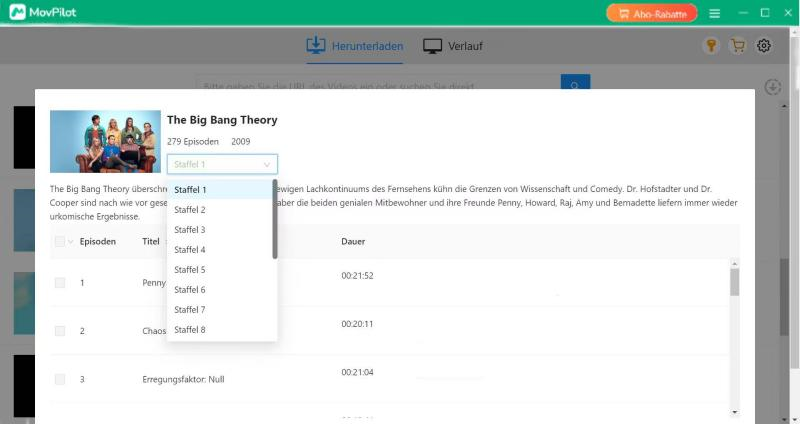Viewport: 800px width, 424px height.
Task: Open the settings gear icon
Action: tap(764, 45)
